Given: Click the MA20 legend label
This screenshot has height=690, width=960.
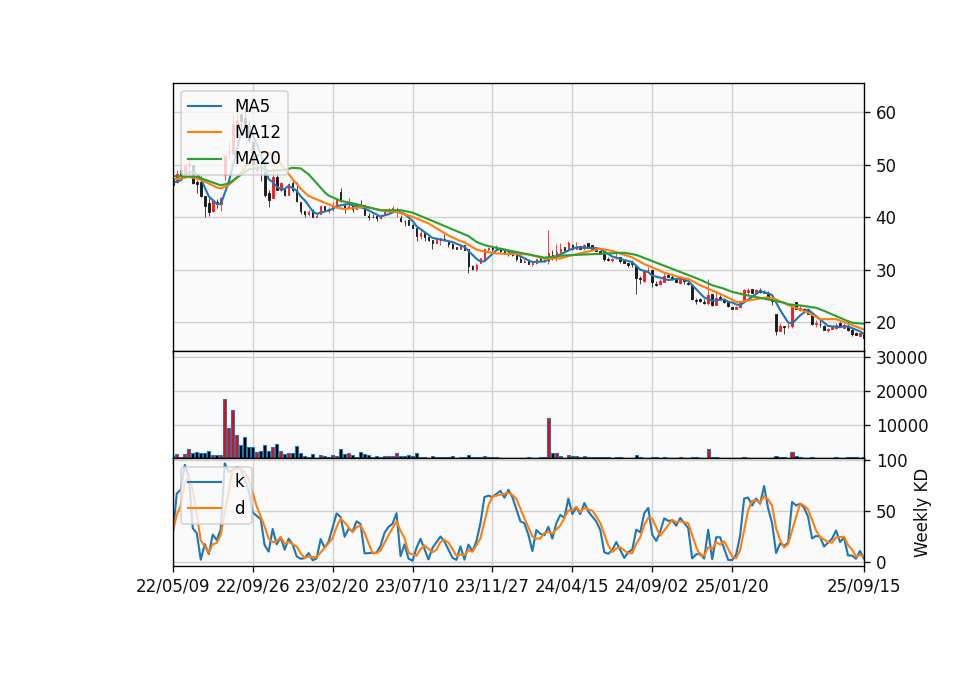Looking at the screenshot, I should click(x=257, y=158).
